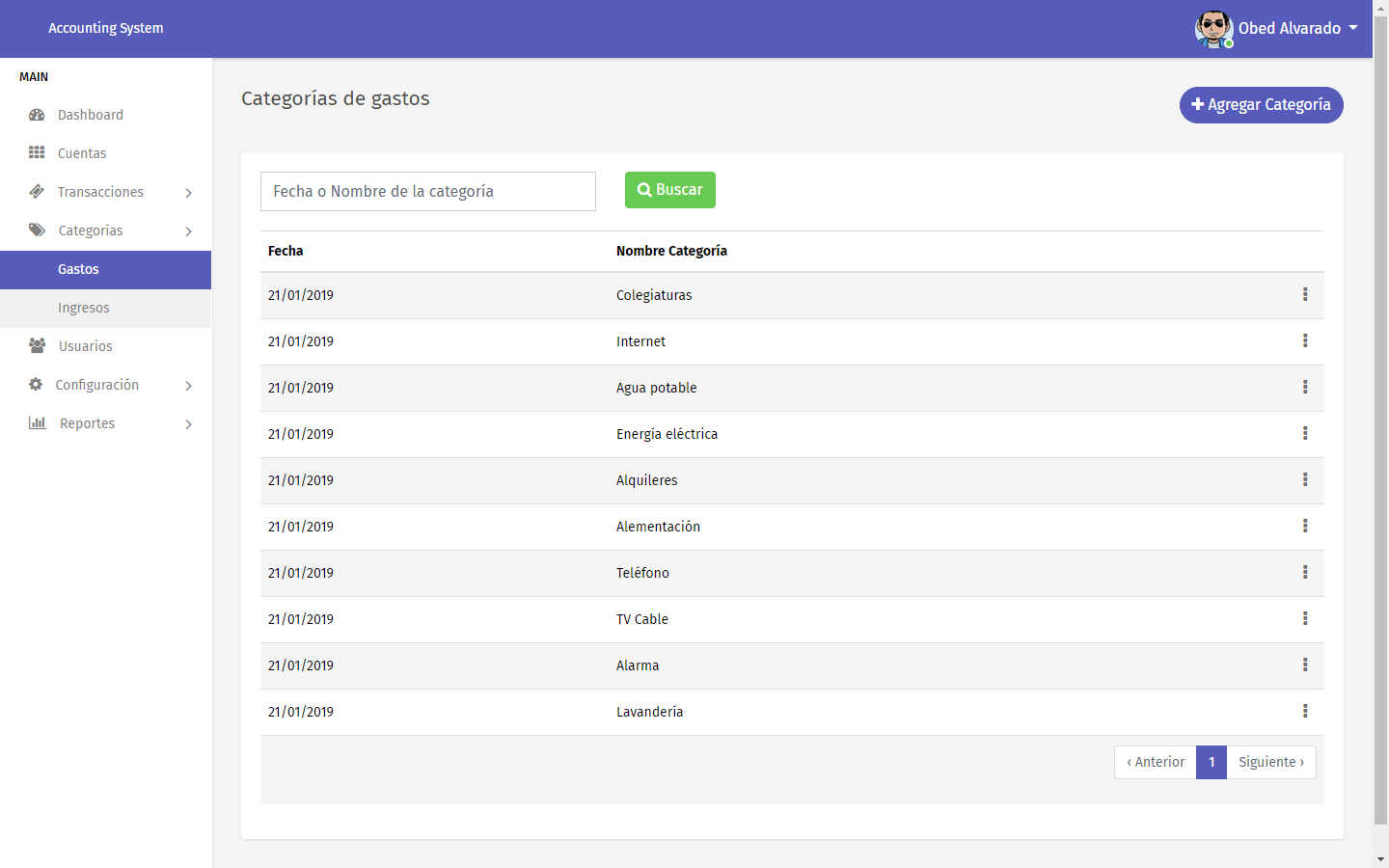The image size is (1389, 868).
Task: Select the Gastos sidebar item
Action: [106, 270]
